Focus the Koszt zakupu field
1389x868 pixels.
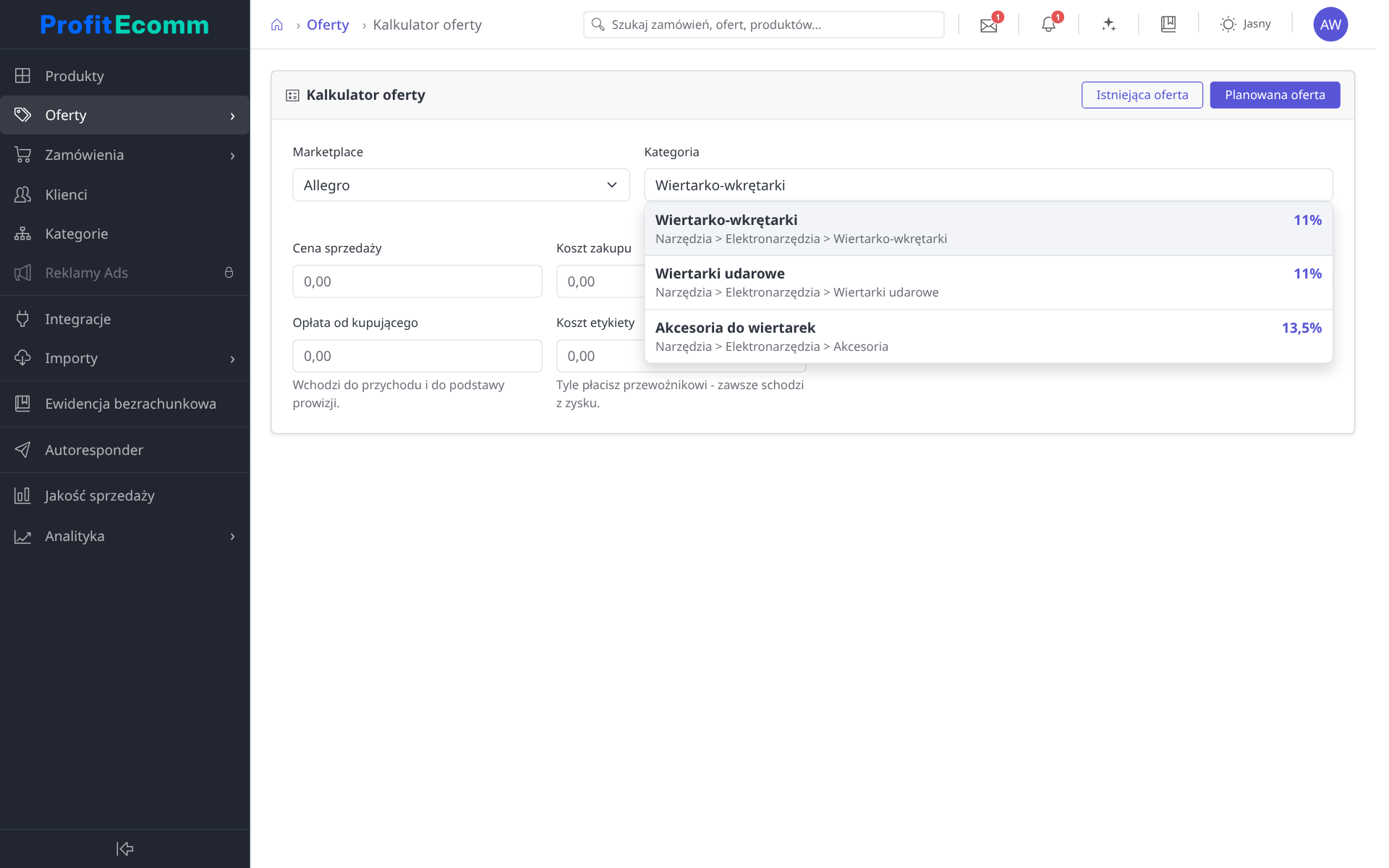click(600, 281)
